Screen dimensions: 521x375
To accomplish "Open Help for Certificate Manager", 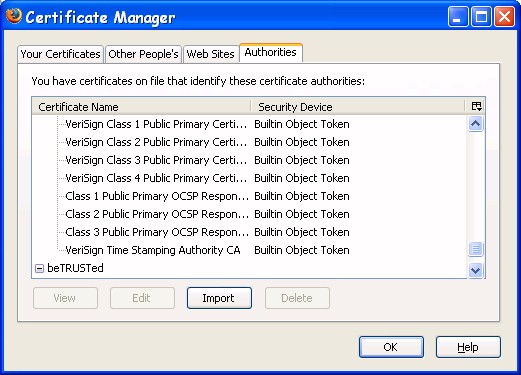I will coord(468,347).
